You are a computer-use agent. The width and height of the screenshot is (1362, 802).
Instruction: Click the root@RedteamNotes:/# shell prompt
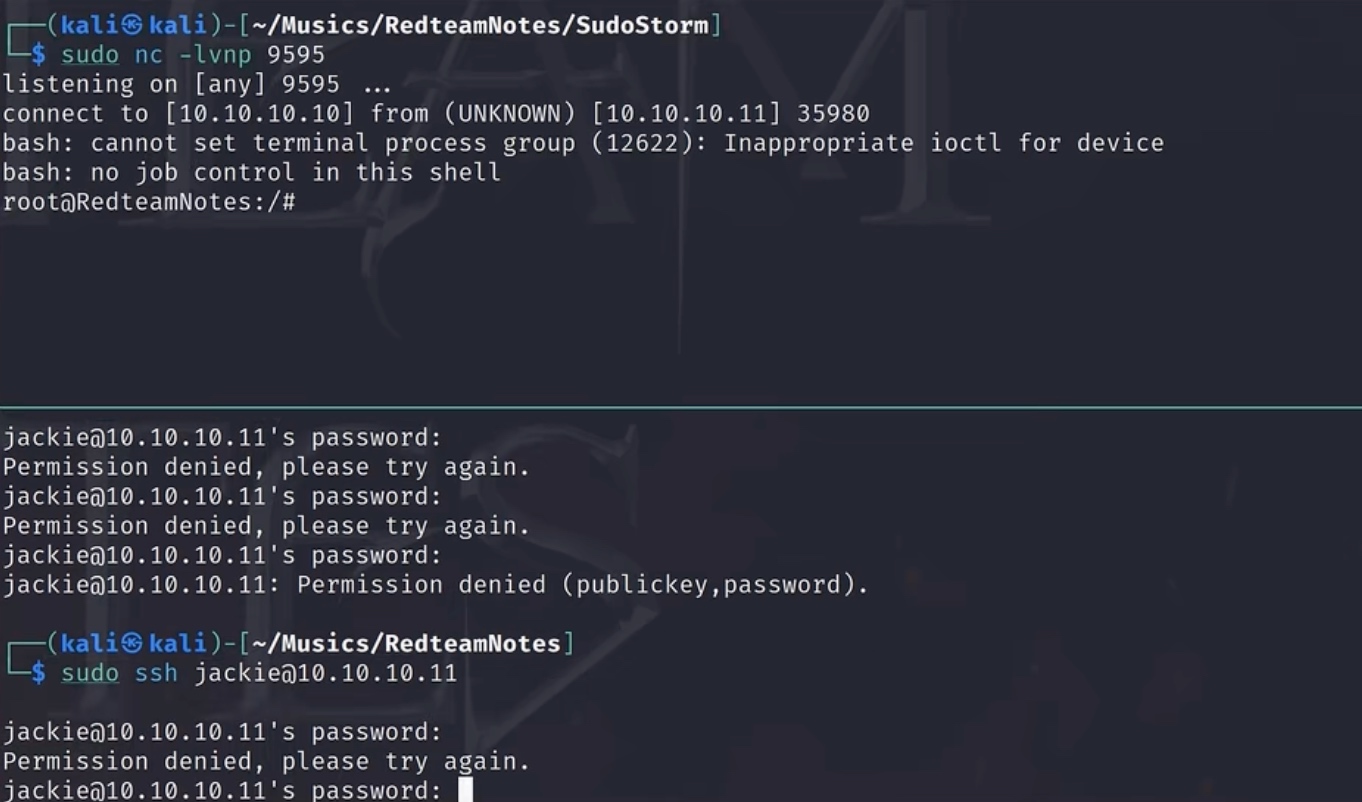(149, 202)
